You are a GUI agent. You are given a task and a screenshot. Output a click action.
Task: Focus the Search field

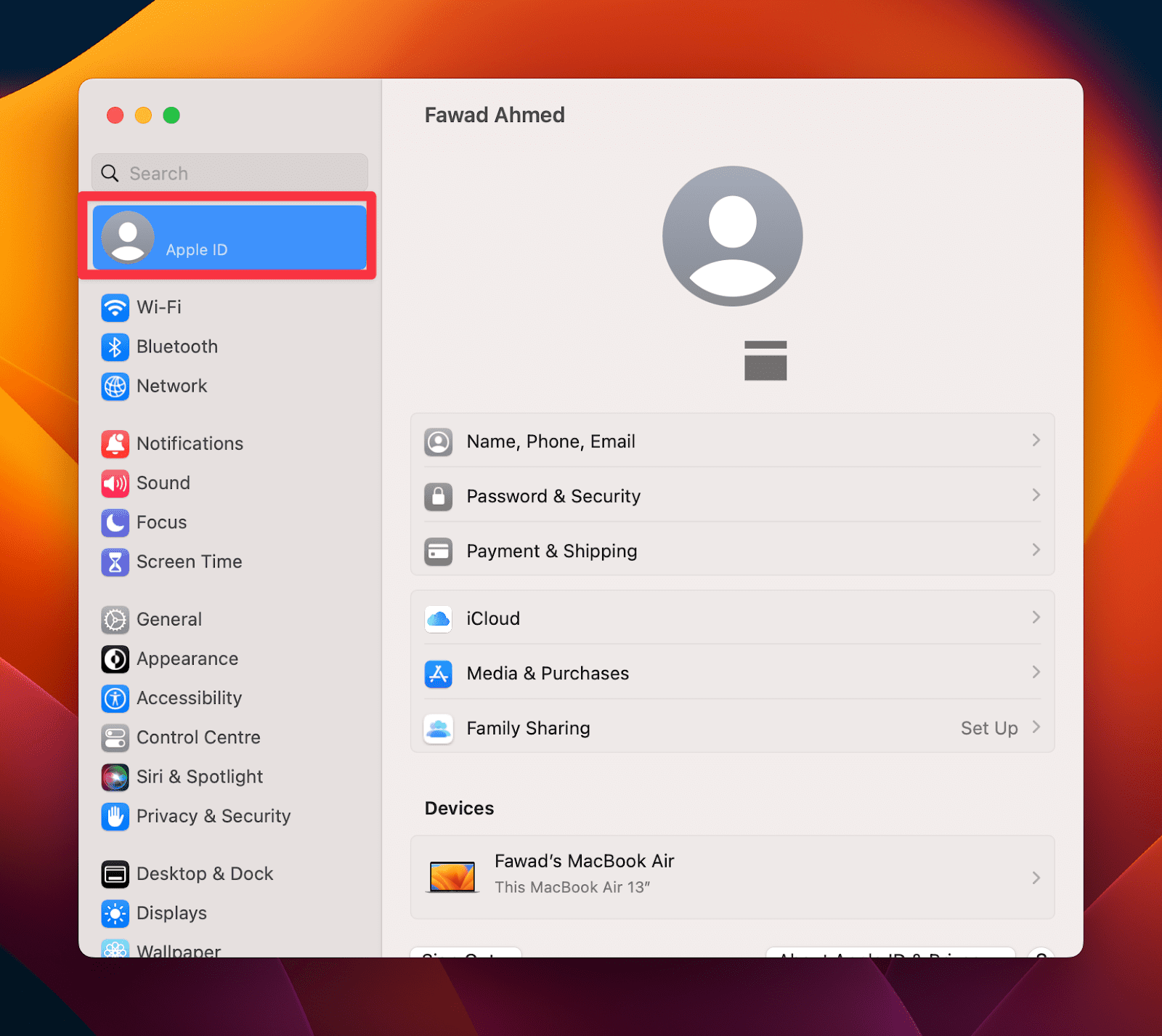229,173
